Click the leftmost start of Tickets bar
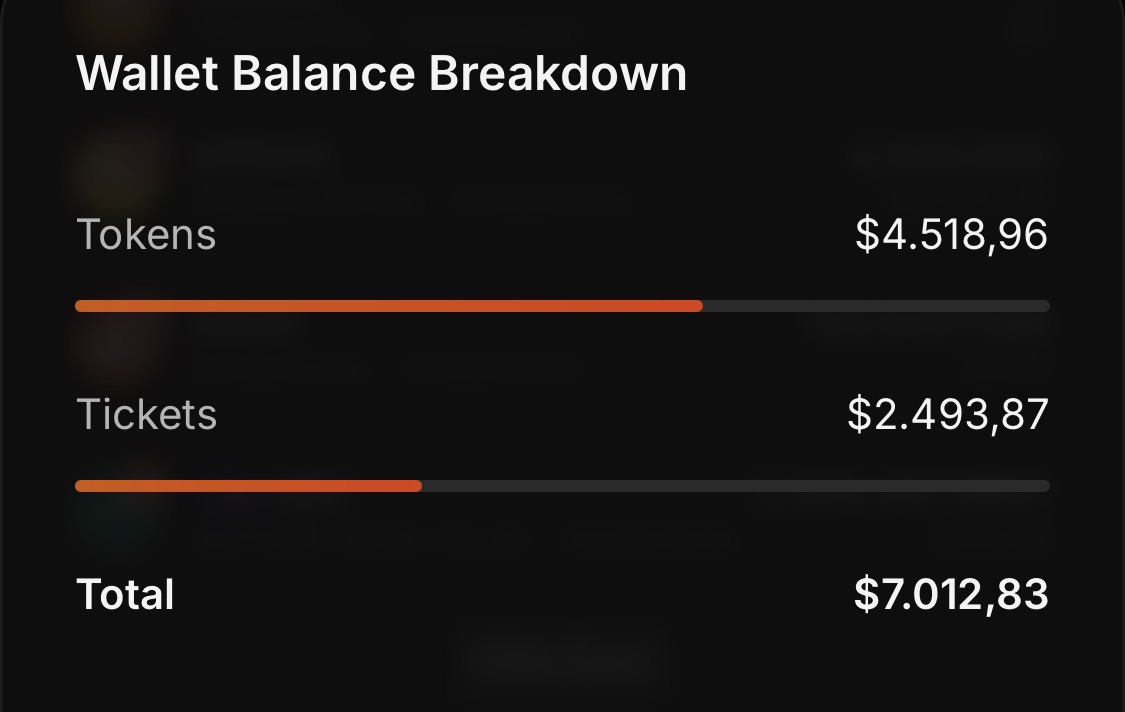Viewport: 1125px width, 712px height. pos(79,486)
